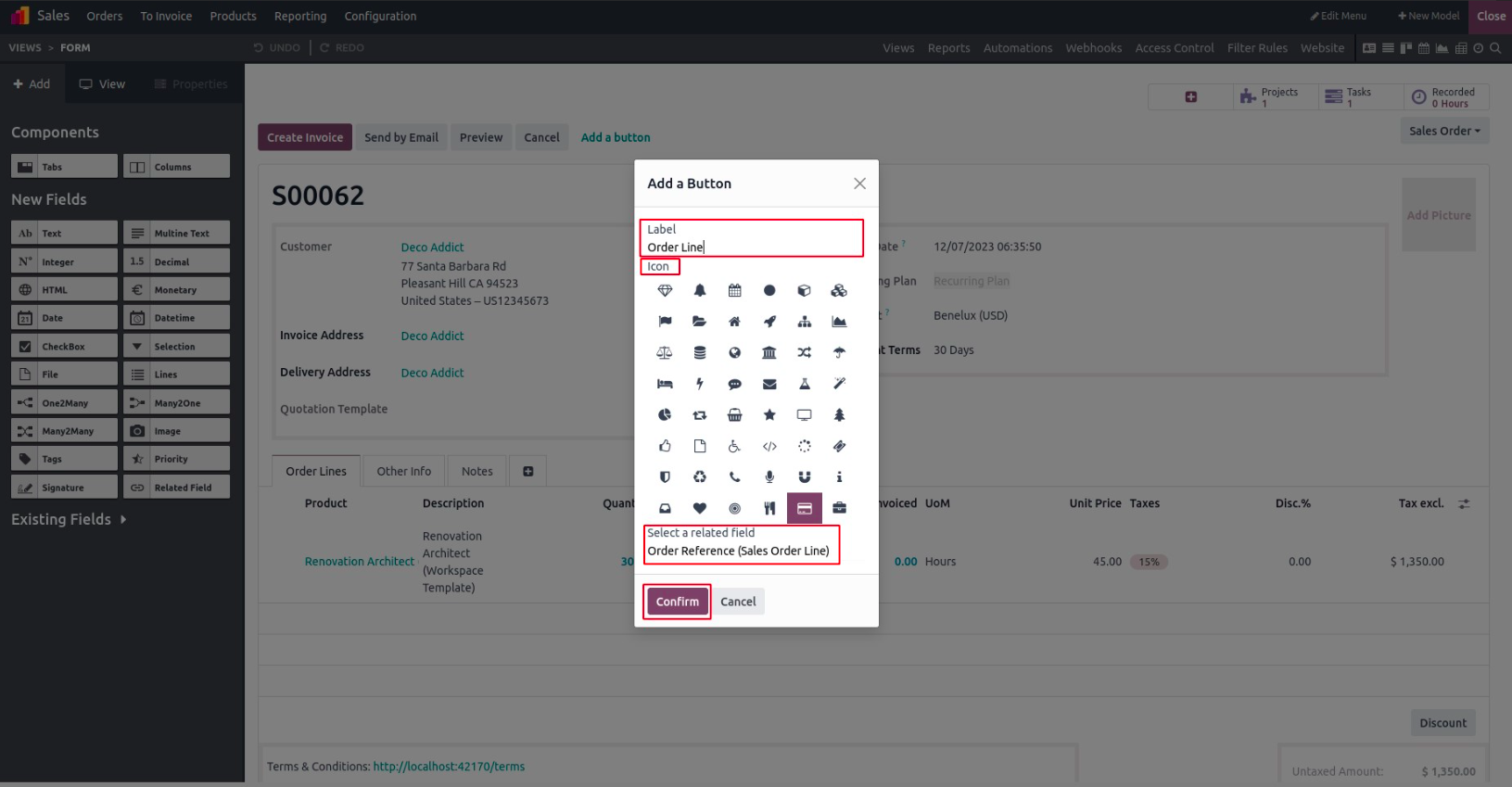1512x787 pixels.
Task: Select the briefcase icon
Action: pos(839,508)
